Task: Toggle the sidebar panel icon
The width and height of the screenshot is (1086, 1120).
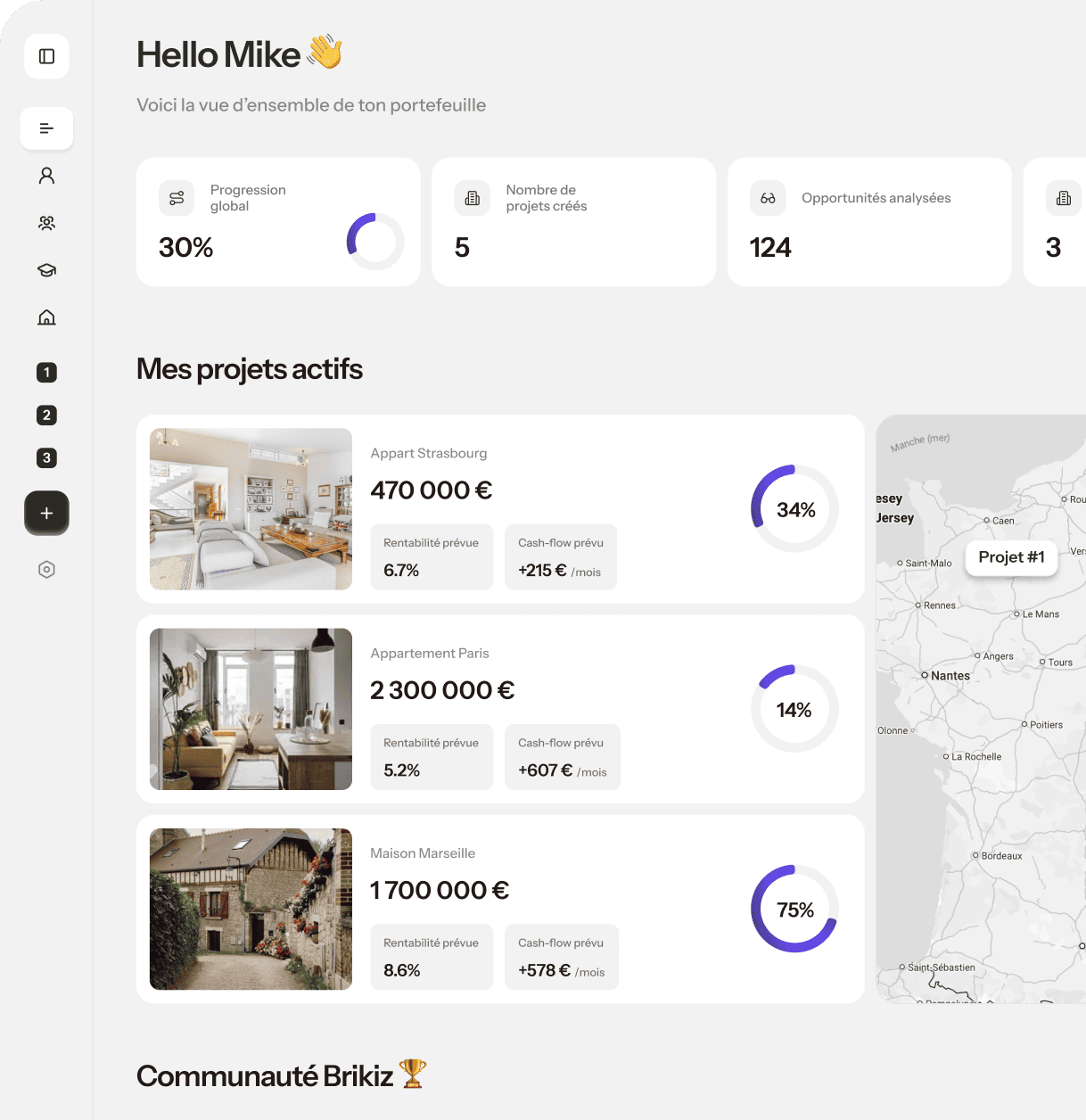Action: pyautogui.click(x=46, y=56)
